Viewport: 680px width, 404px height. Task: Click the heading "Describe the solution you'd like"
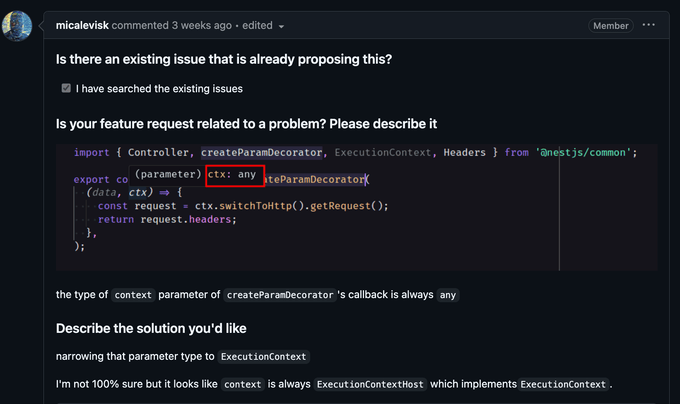coord(151,329)
